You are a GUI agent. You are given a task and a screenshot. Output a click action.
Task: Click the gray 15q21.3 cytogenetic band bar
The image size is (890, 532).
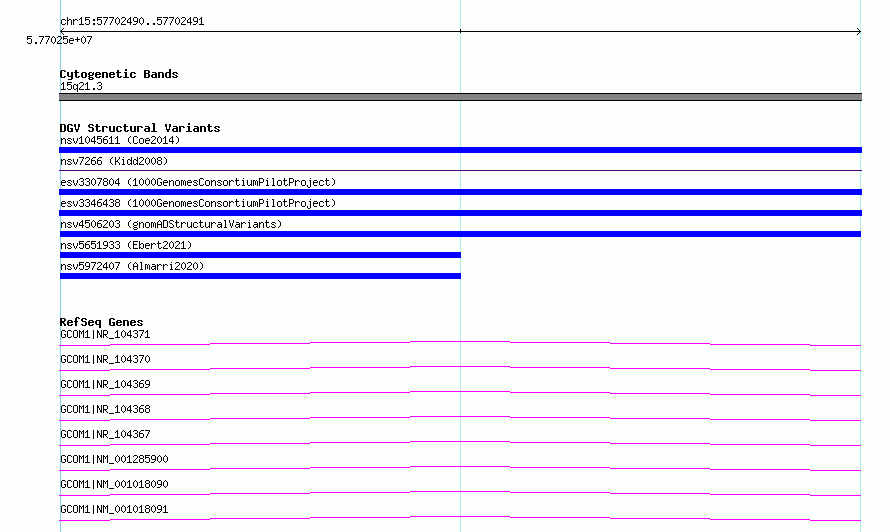click(x=460, y=97)
